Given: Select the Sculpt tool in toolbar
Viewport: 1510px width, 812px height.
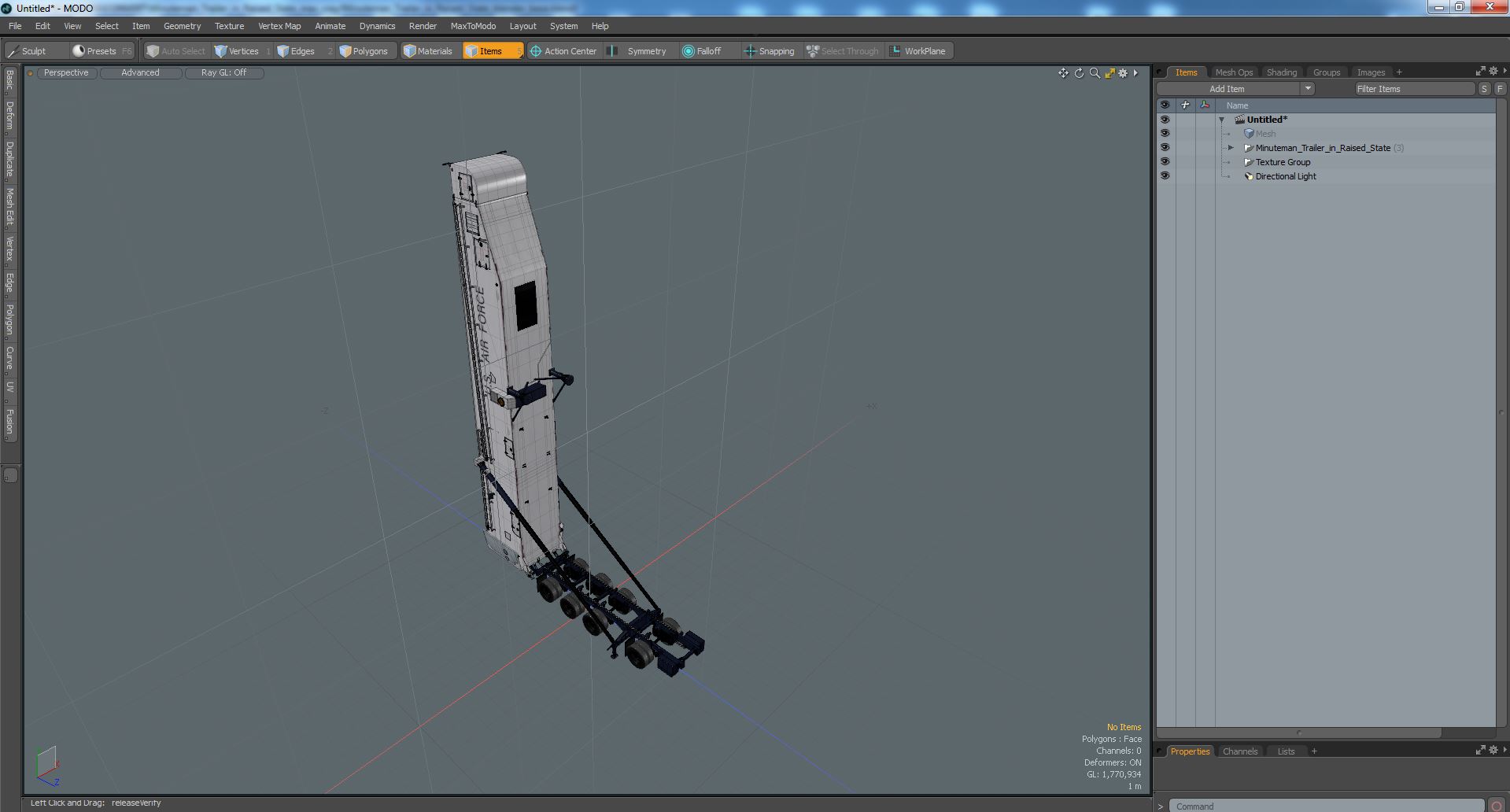Looking at the screenshot, I should point(35,51).
